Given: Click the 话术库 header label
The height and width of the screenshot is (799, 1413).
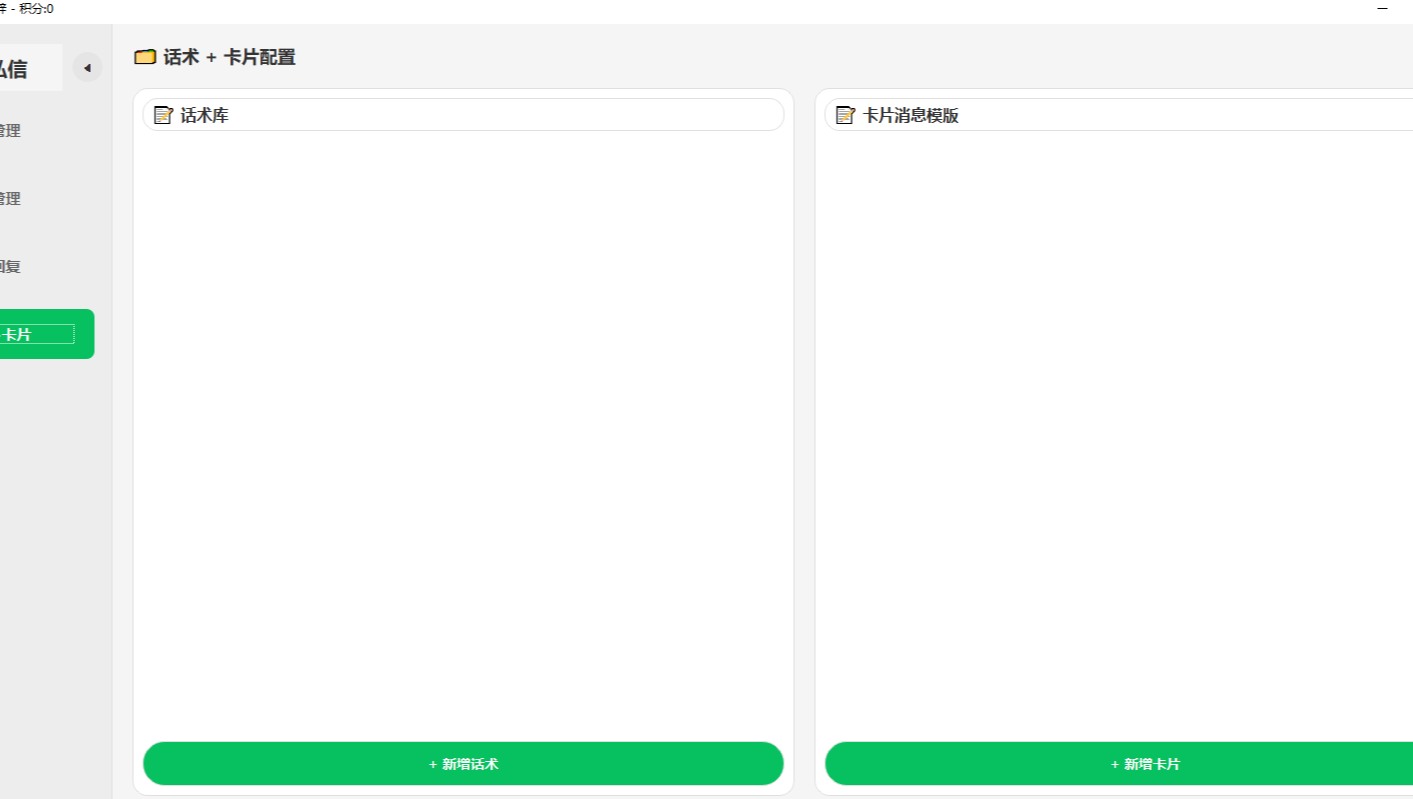Looking at the screenshot, I should pyautogui.click(x=204, y=116).
